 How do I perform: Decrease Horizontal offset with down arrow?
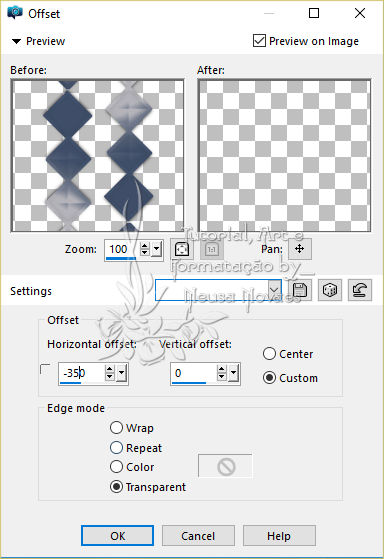point(110,377)
